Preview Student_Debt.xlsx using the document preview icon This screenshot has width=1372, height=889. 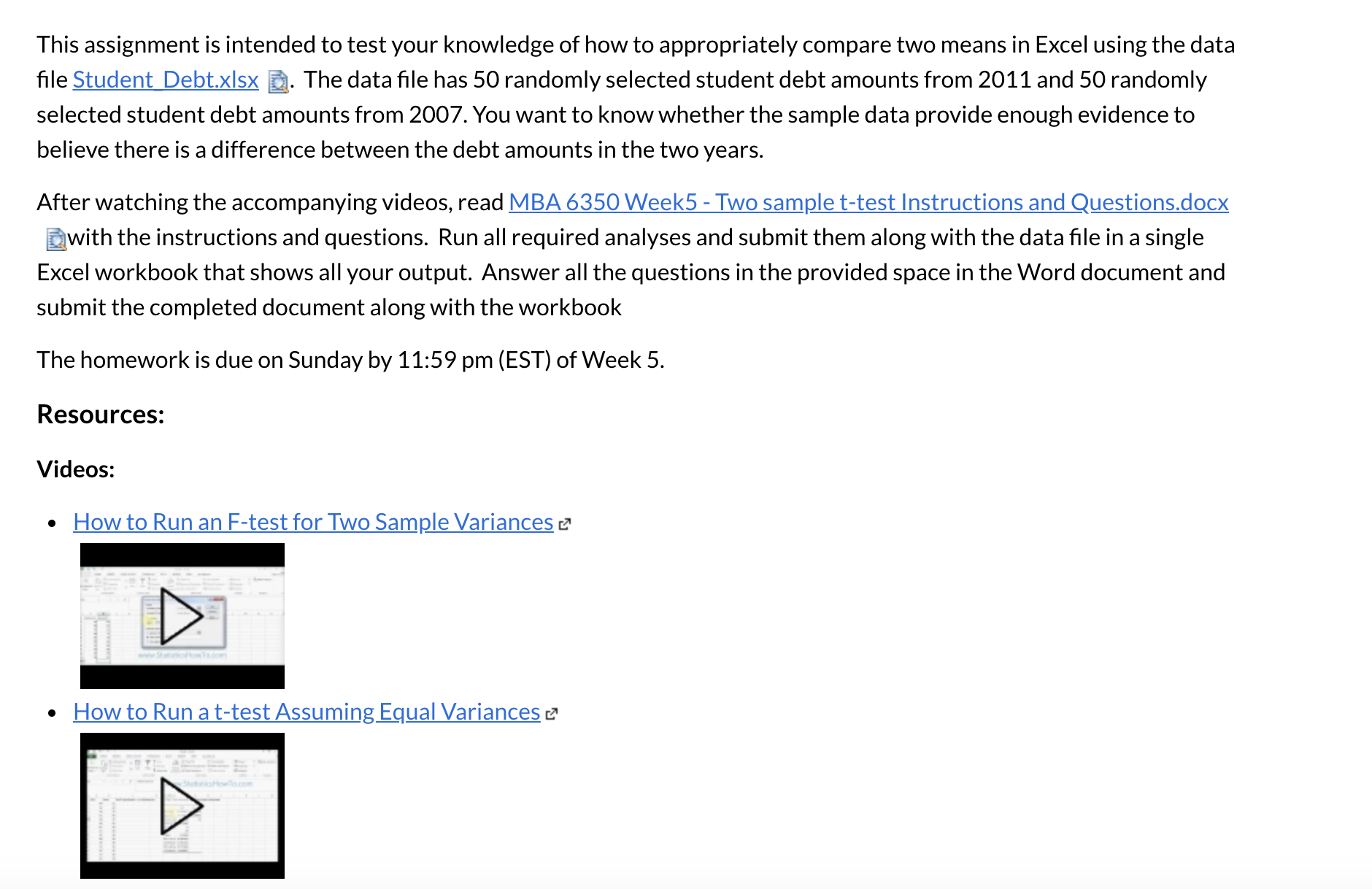coord(278,82)
